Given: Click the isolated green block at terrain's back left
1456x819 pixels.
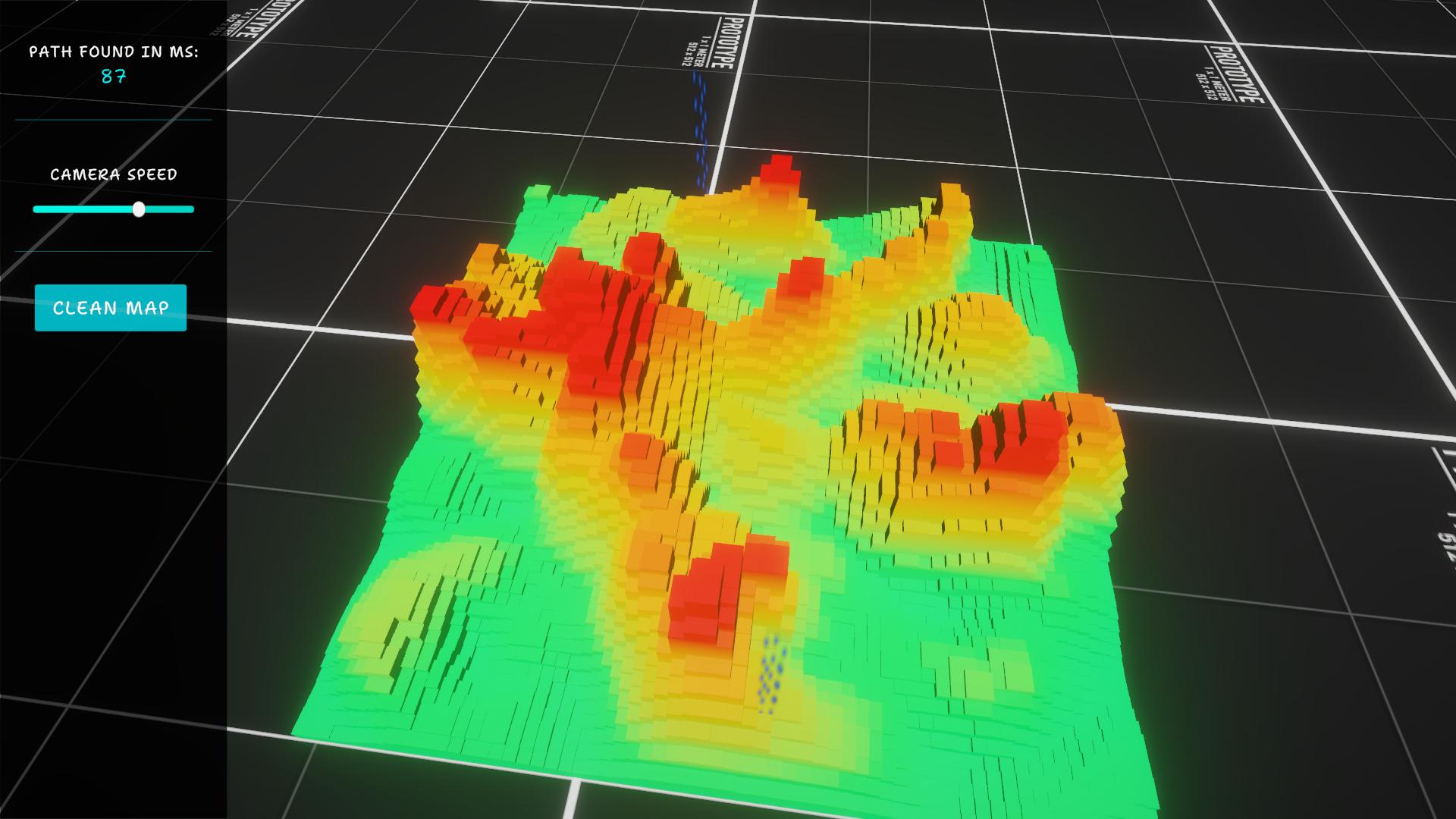Looking at the screenshot, I should click(x=538, y=191).
